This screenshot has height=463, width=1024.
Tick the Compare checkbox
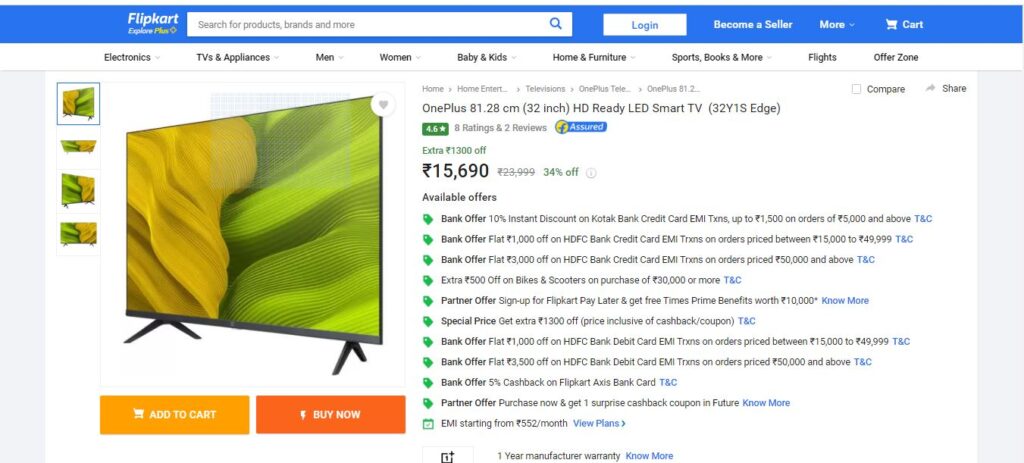click(856, 89)
